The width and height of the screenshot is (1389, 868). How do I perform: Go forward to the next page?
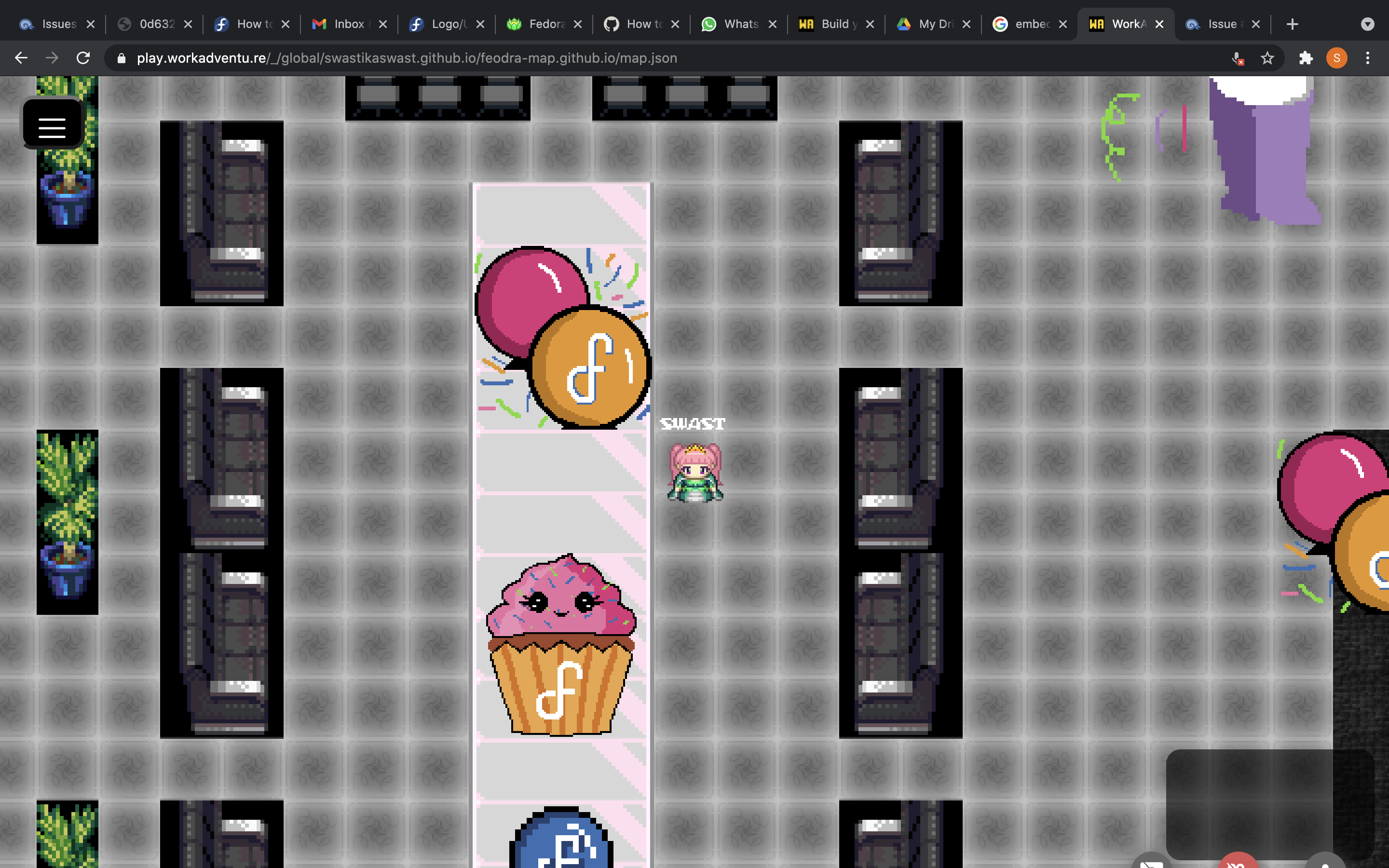(x=52, y=58)
